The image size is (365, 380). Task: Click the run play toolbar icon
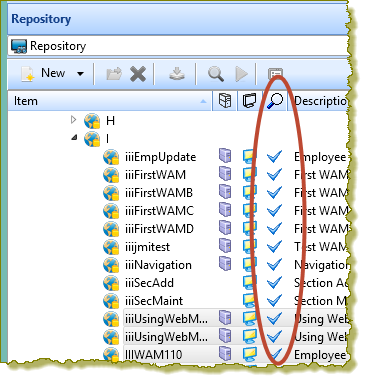point(242,73)
